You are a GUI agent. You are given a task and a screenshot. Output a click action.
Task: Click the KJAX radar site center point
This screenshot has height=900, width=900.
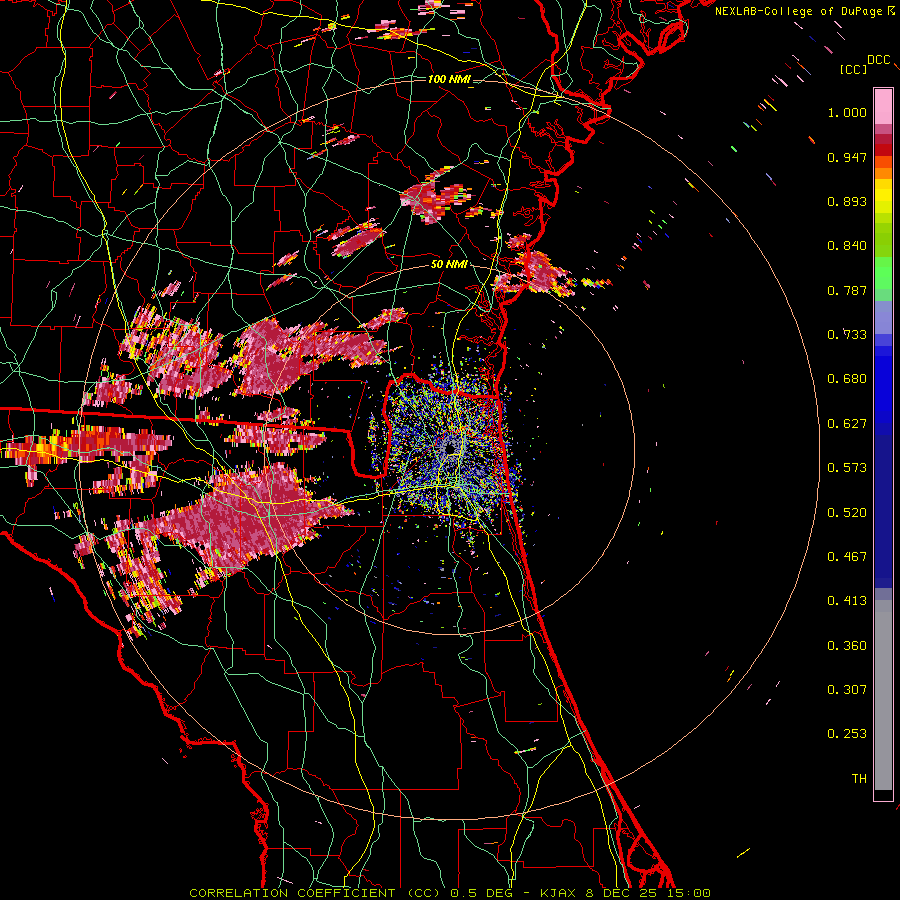451,448
